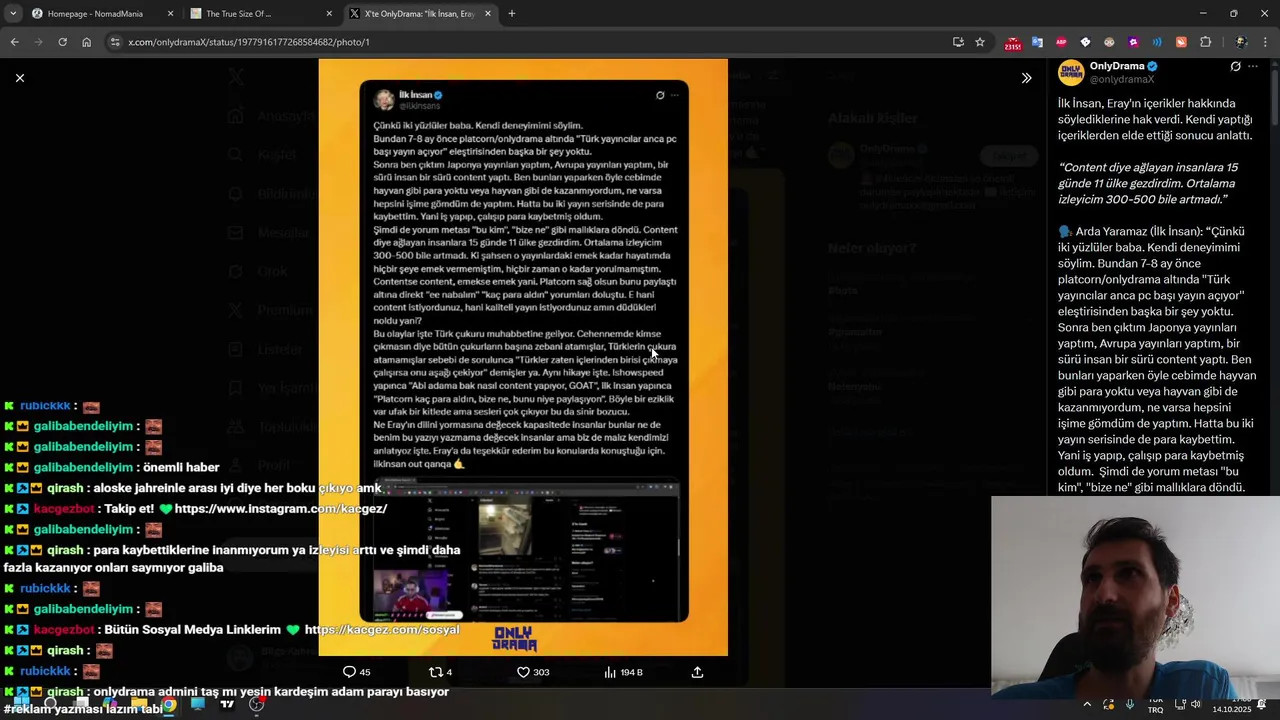
Task: Open the notifications bell in tray
Action: [x=1261, y=705]
